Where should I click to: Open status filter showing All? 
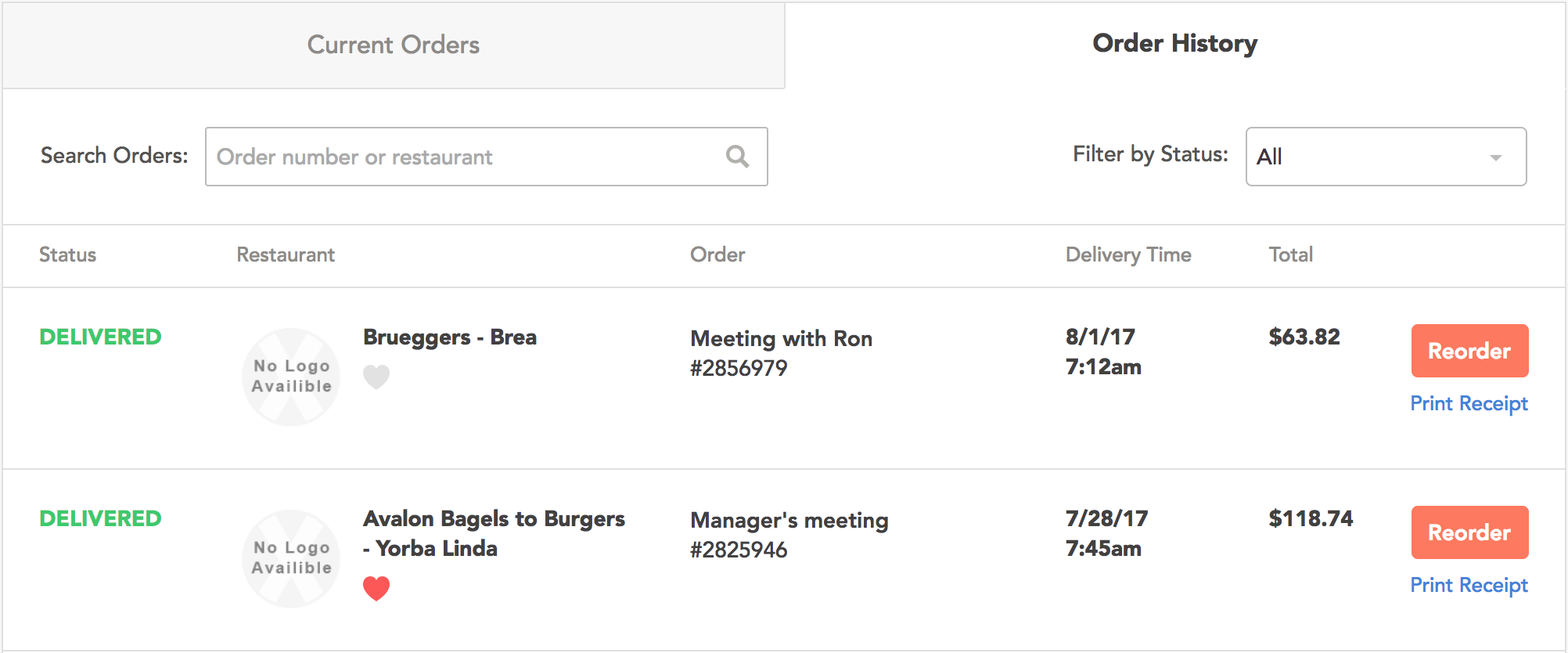pyautogui.click(x=1386, y=157)
